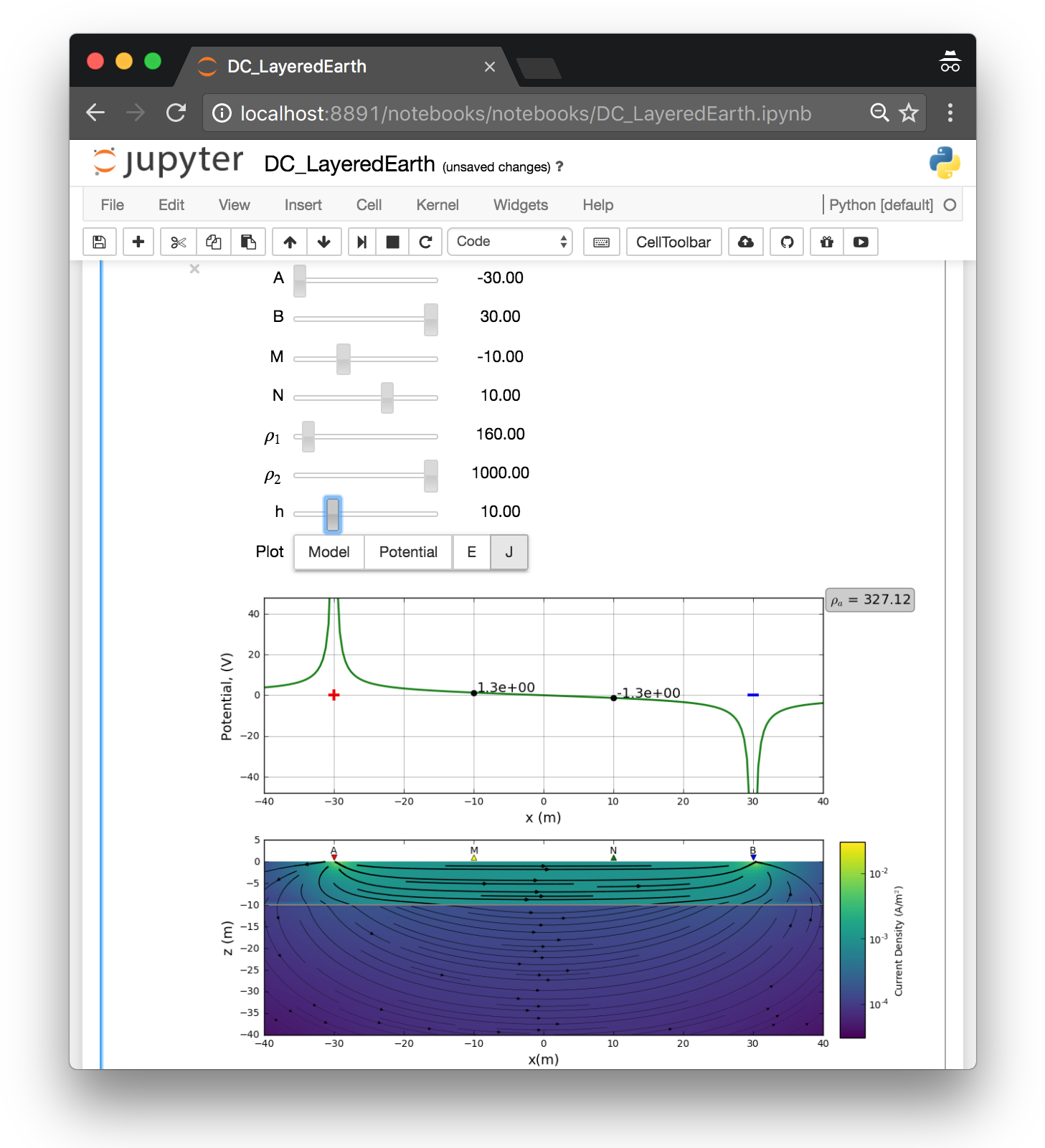Switch the plot to Potential

pos(407,552)
